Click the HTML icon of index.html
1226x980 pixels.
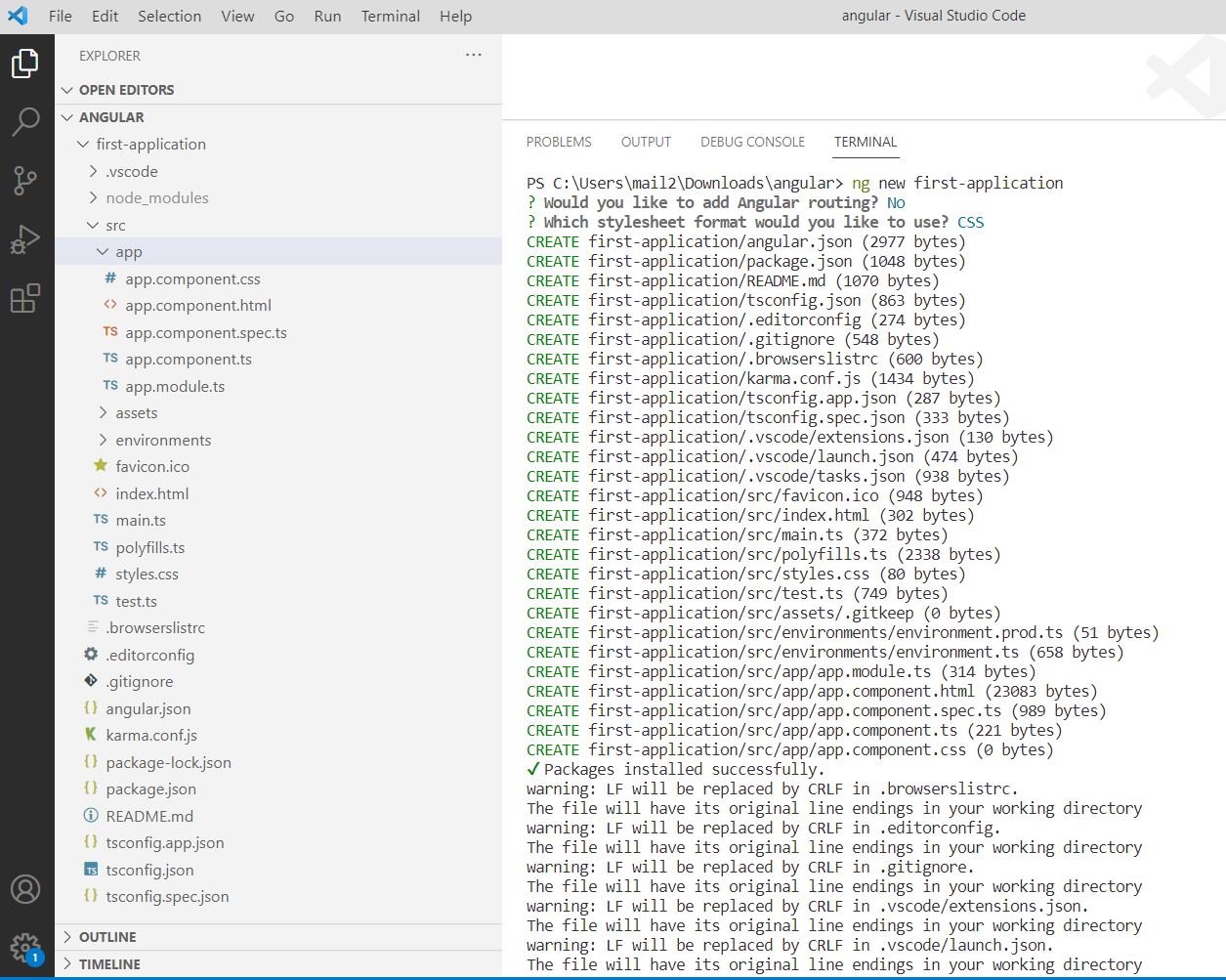pos(101,493)
